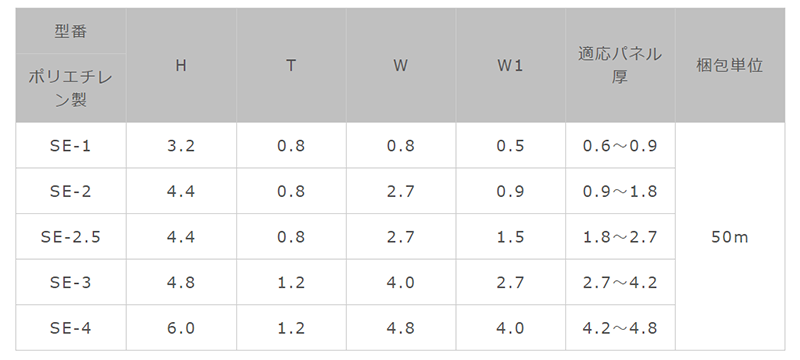Screen dimensions: 800x360
Task: Click the H value 3.2 cell
Action: [x=181, y=146]
